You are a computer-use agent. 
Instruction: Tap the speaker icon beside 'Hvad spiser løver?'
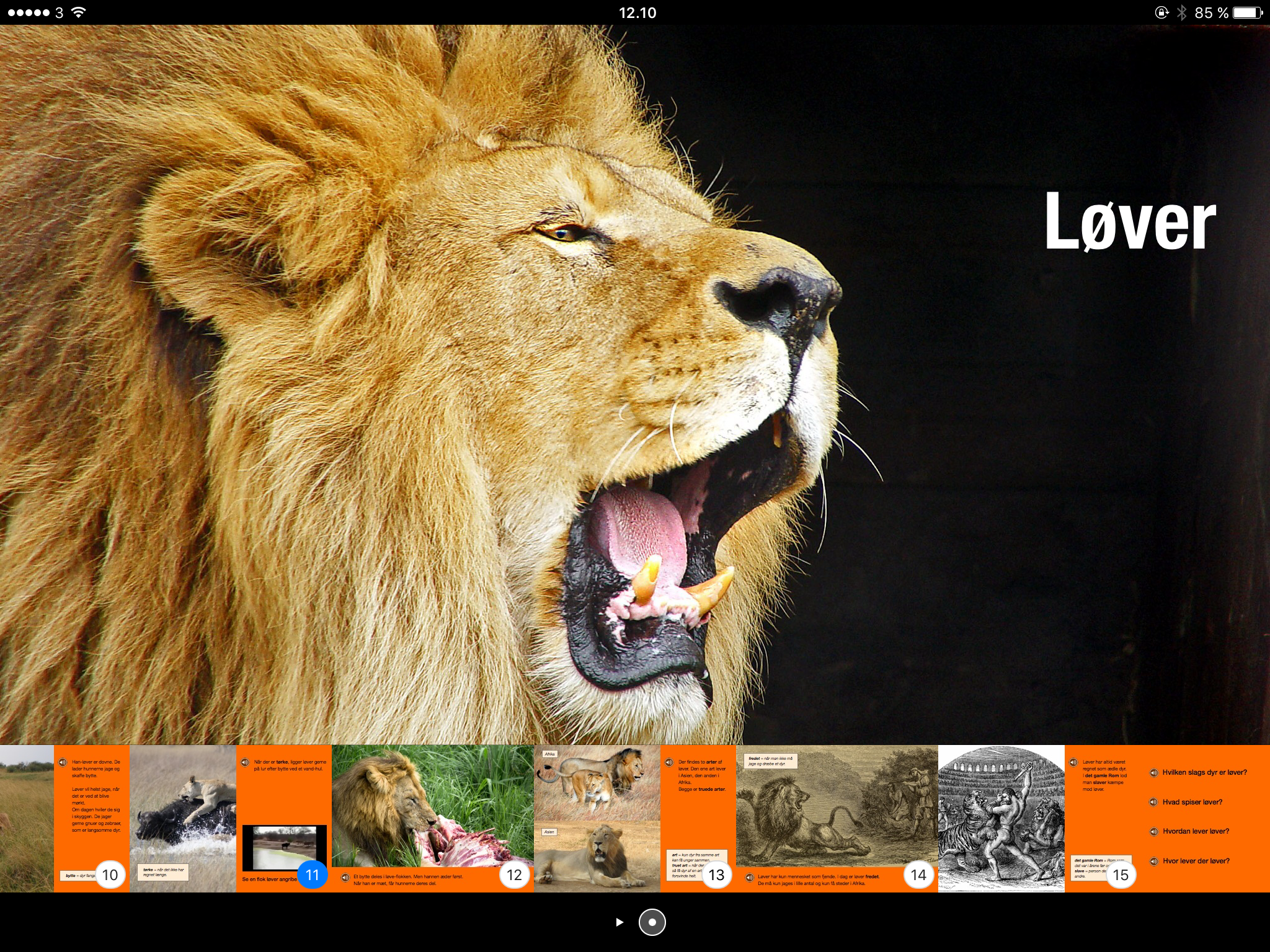tap(1153, 802)
